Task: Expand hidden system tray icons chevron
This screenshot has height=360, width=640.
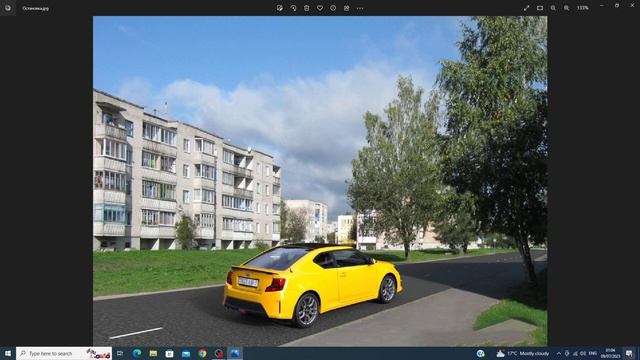Action: 559,353
